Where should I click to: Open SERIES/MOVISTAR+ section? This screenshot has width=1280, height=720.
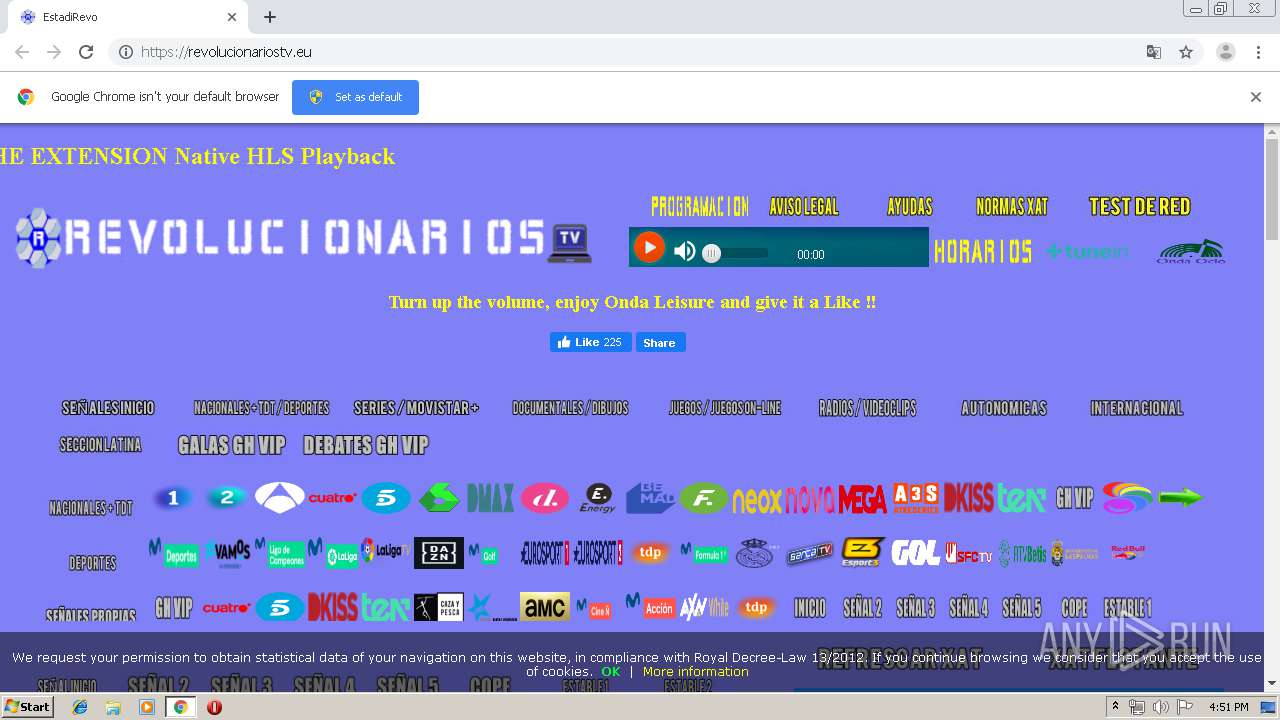pos(416,408)
